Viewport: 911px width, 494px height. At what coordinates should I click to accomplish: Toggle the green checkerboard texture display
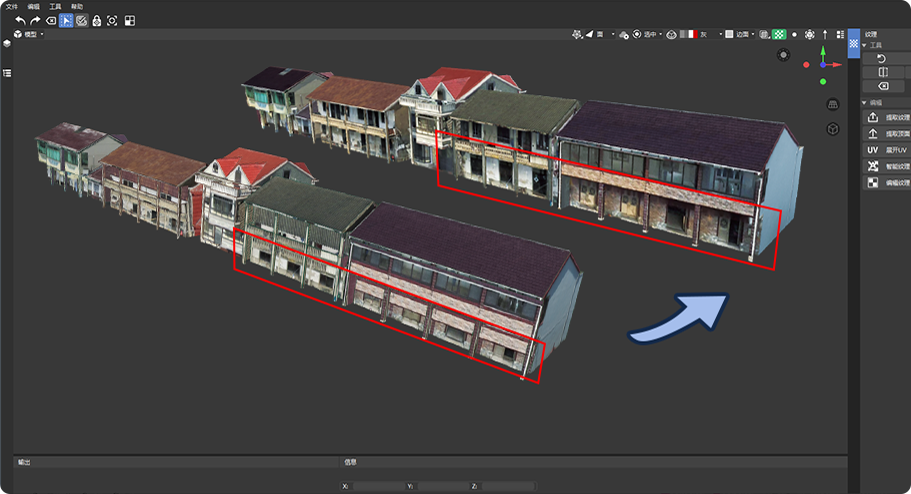[x=779, y=34]
